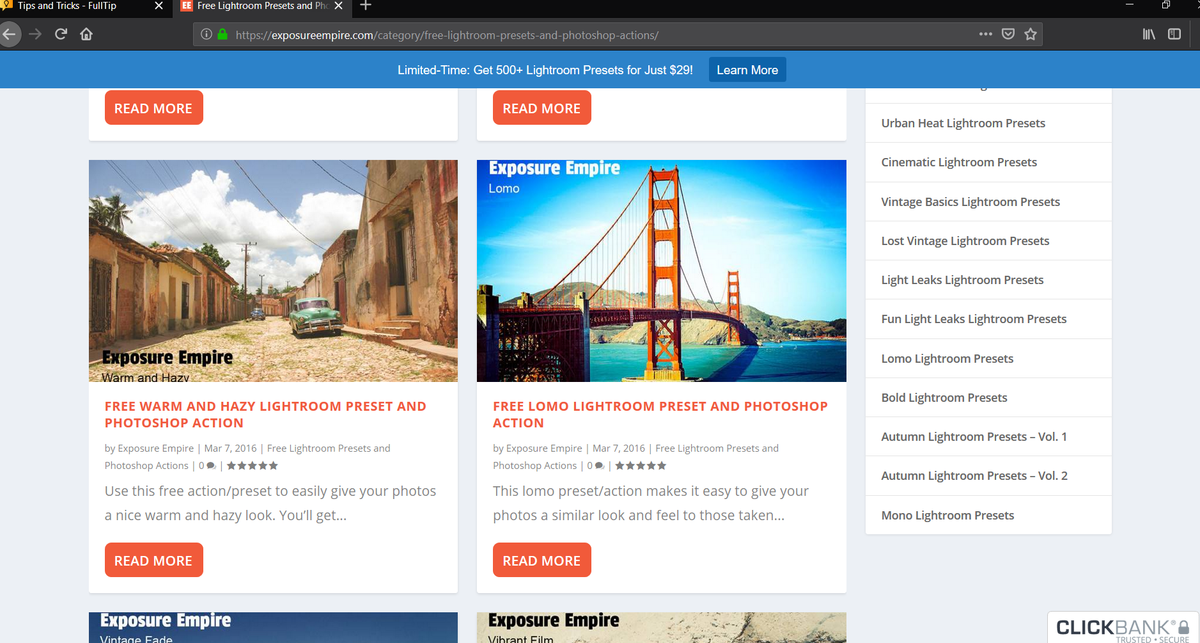Click the site information icon in address bar
Screen dimensions: 1200x643
pos(206,35)
